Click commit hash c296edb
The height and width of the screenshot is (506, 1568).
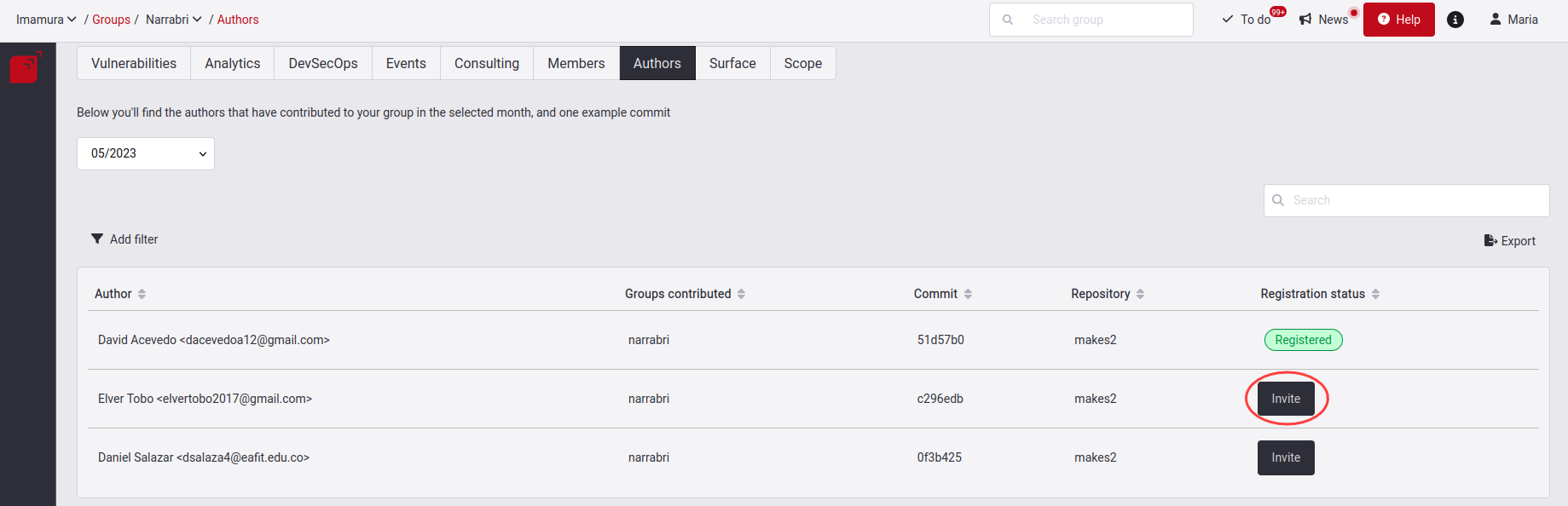click(x=940, y=399)
